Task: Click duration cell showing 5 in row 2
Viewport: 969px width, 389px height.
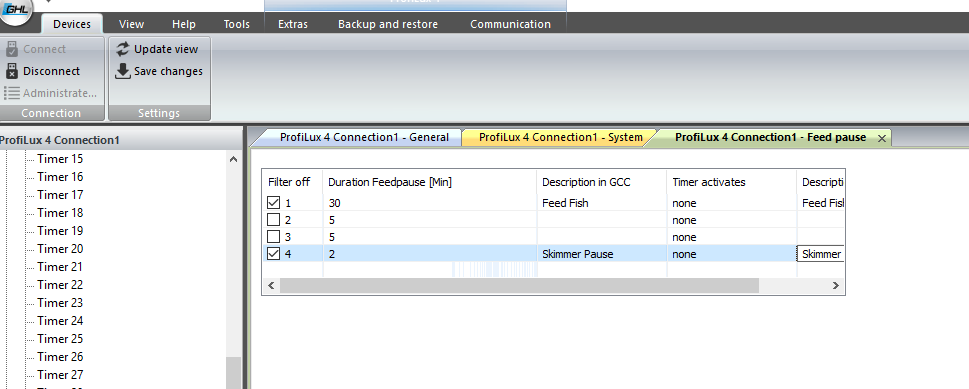Action: [429, 220]
